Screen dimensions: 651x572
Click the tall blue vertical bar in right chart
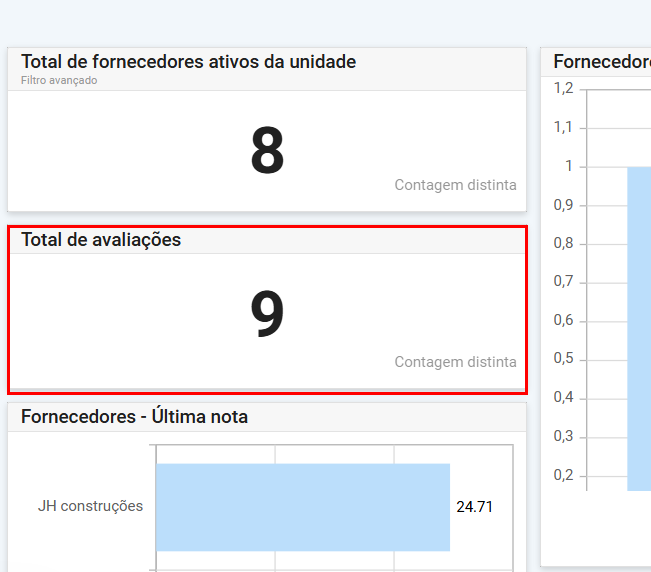(x=639, y=328)
